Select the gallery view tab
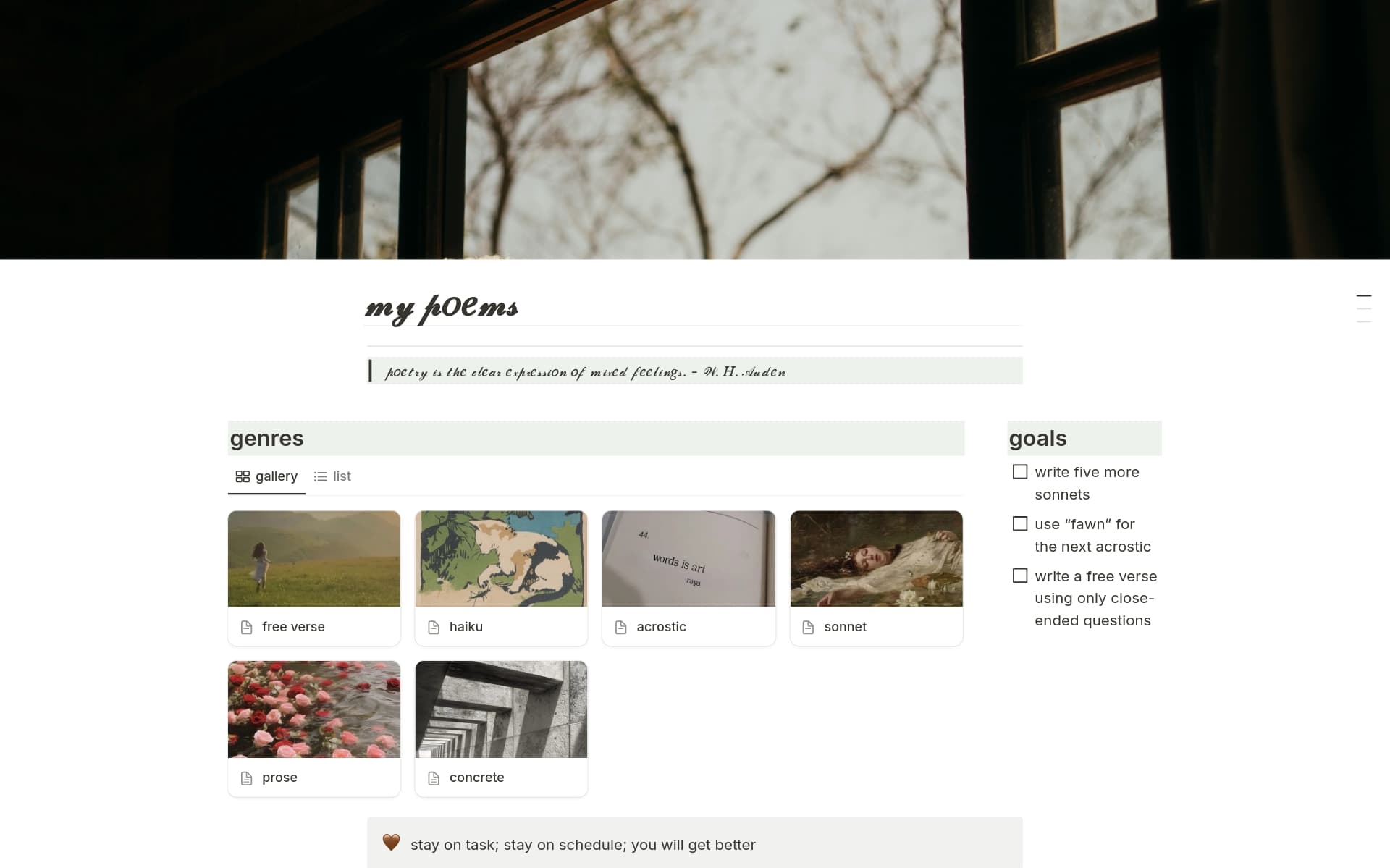Image resolution: width=1390 pixels, height=868 pixels. pos(266,476)
